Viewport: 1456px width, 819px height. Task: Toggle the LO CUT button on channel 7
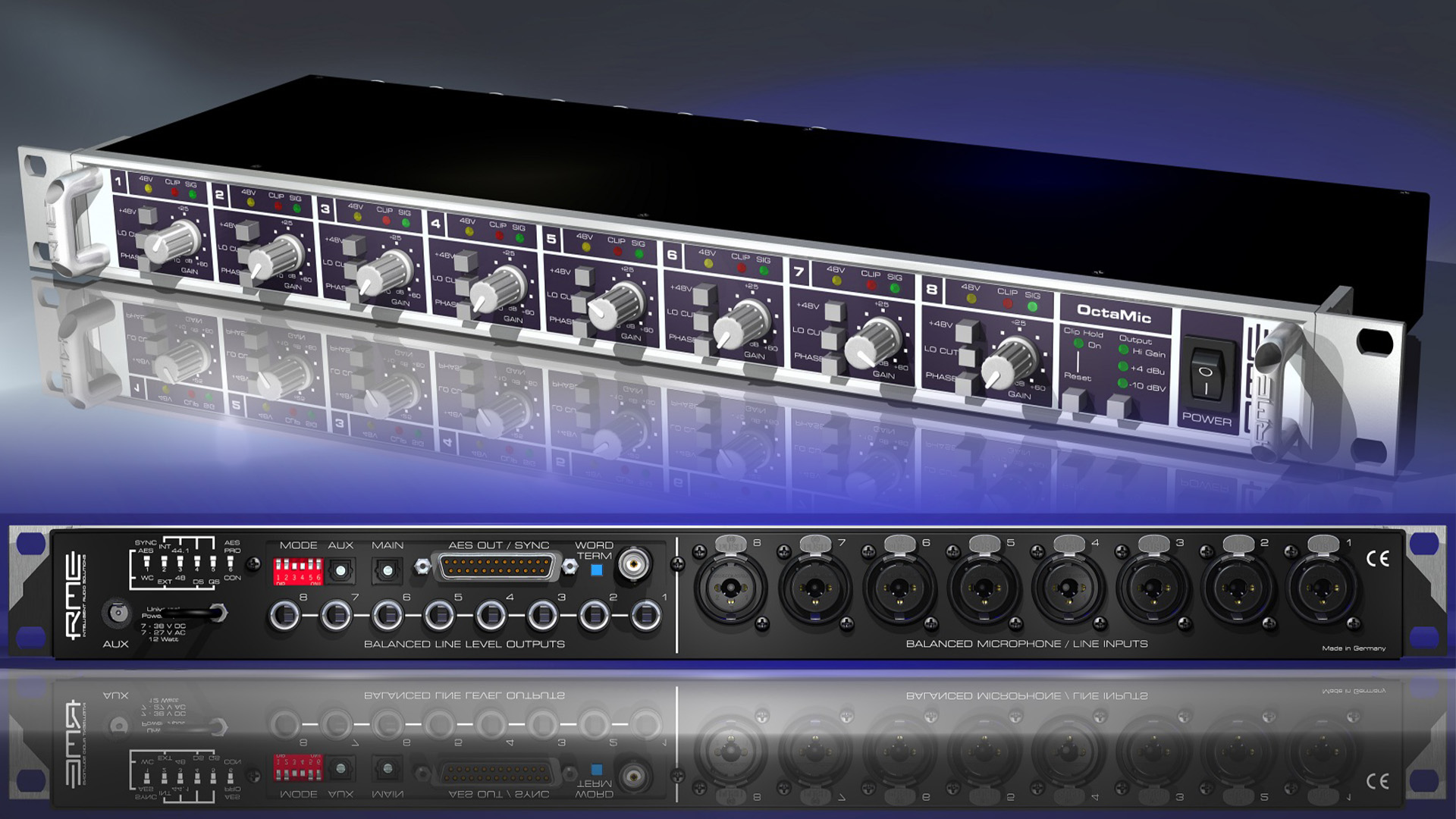(833, 337)
